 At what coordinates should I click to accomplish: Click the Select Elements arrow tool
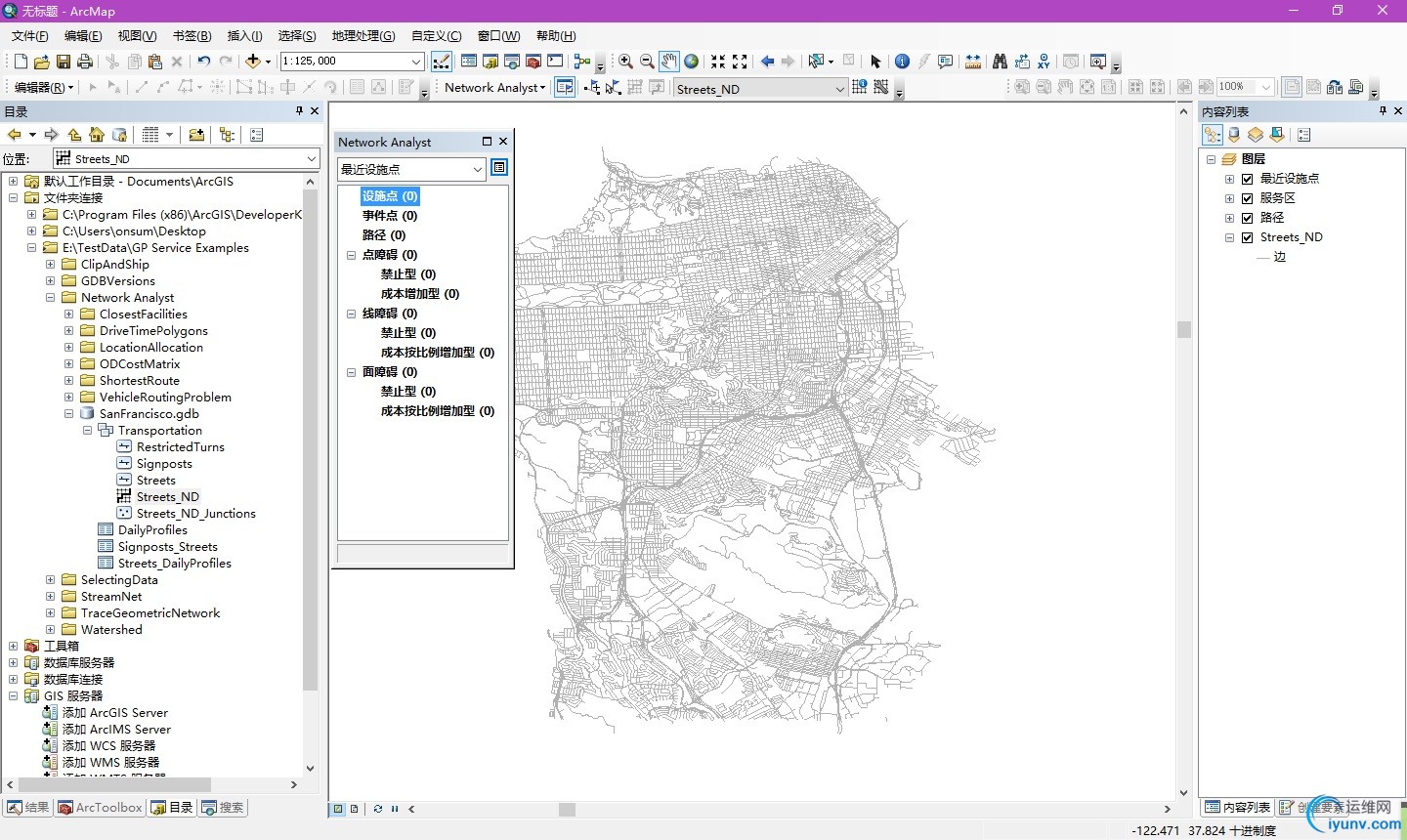pos(875,62)
